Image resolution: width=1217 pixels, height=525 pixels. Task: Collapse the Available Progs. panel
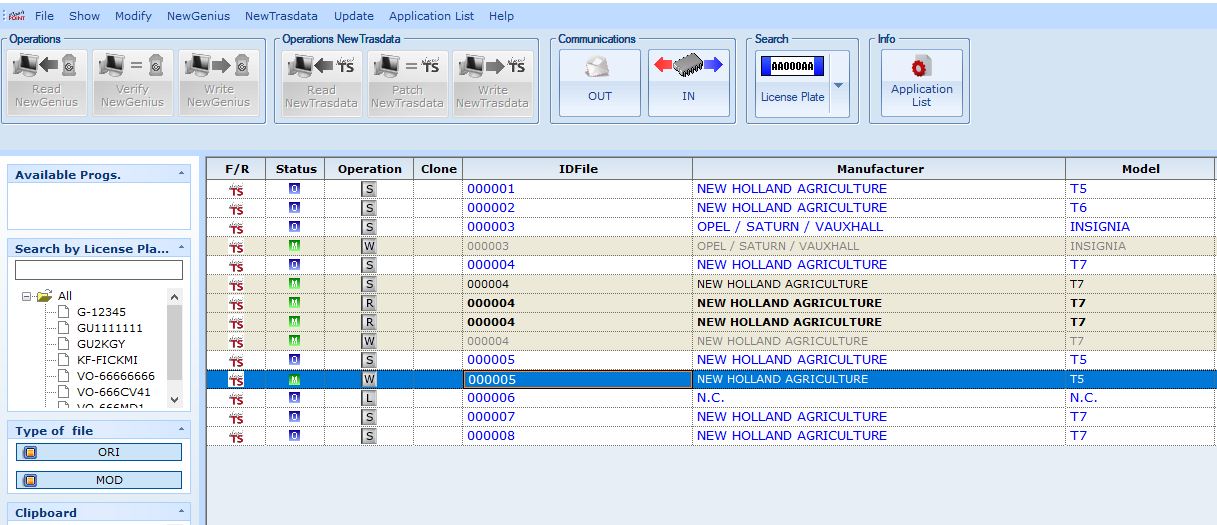pos(181,174)
